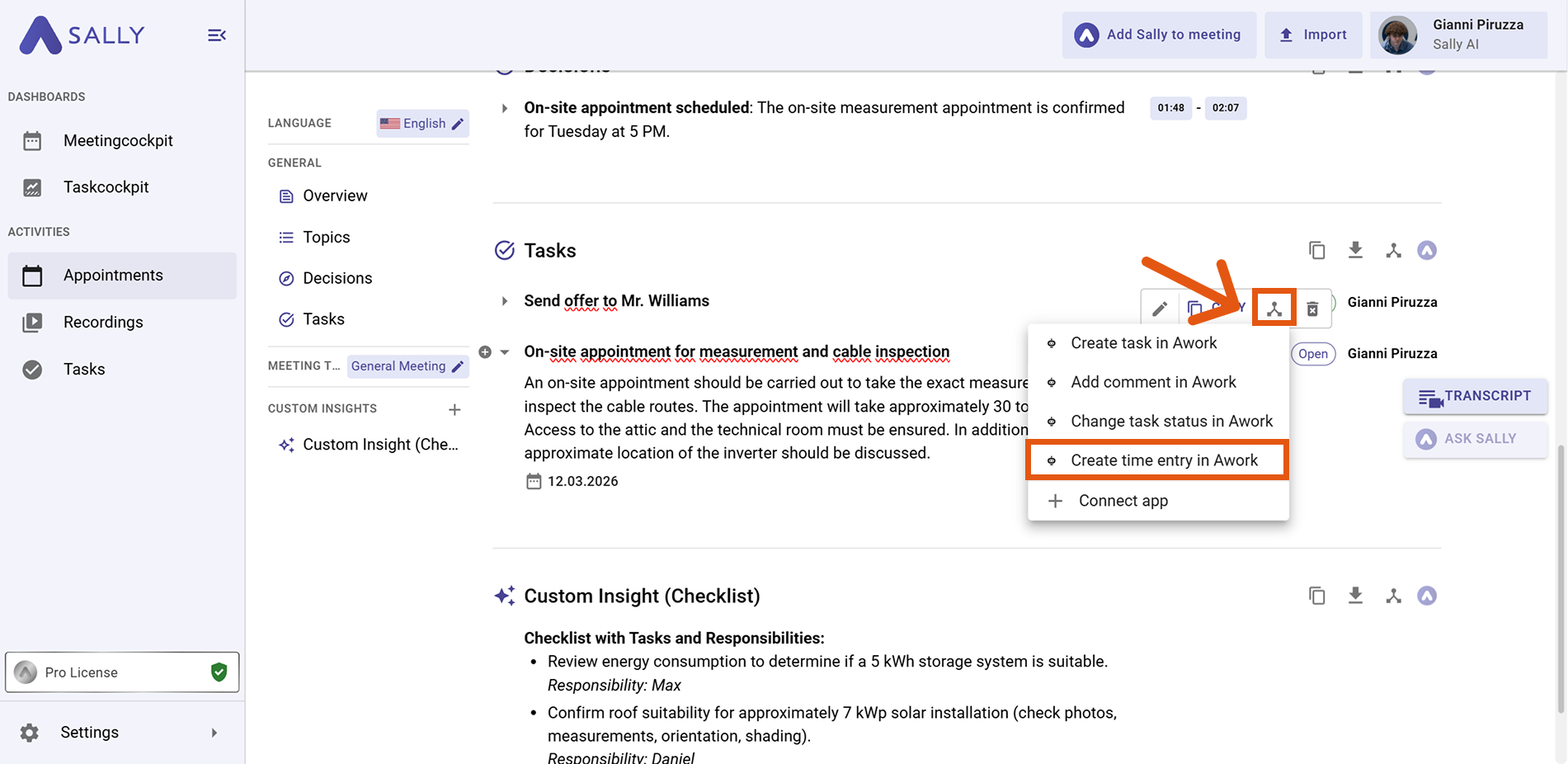Copy the Tasks section to clipboard
This screenshot has width=1568, height=764.
point(1317,250)
